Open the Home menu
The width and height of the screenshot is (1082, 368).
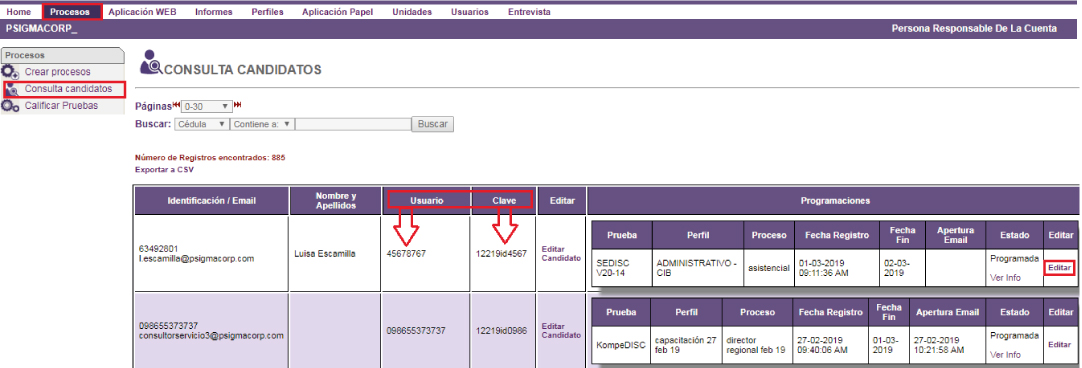pyautogui.click(x=19, y=12)
